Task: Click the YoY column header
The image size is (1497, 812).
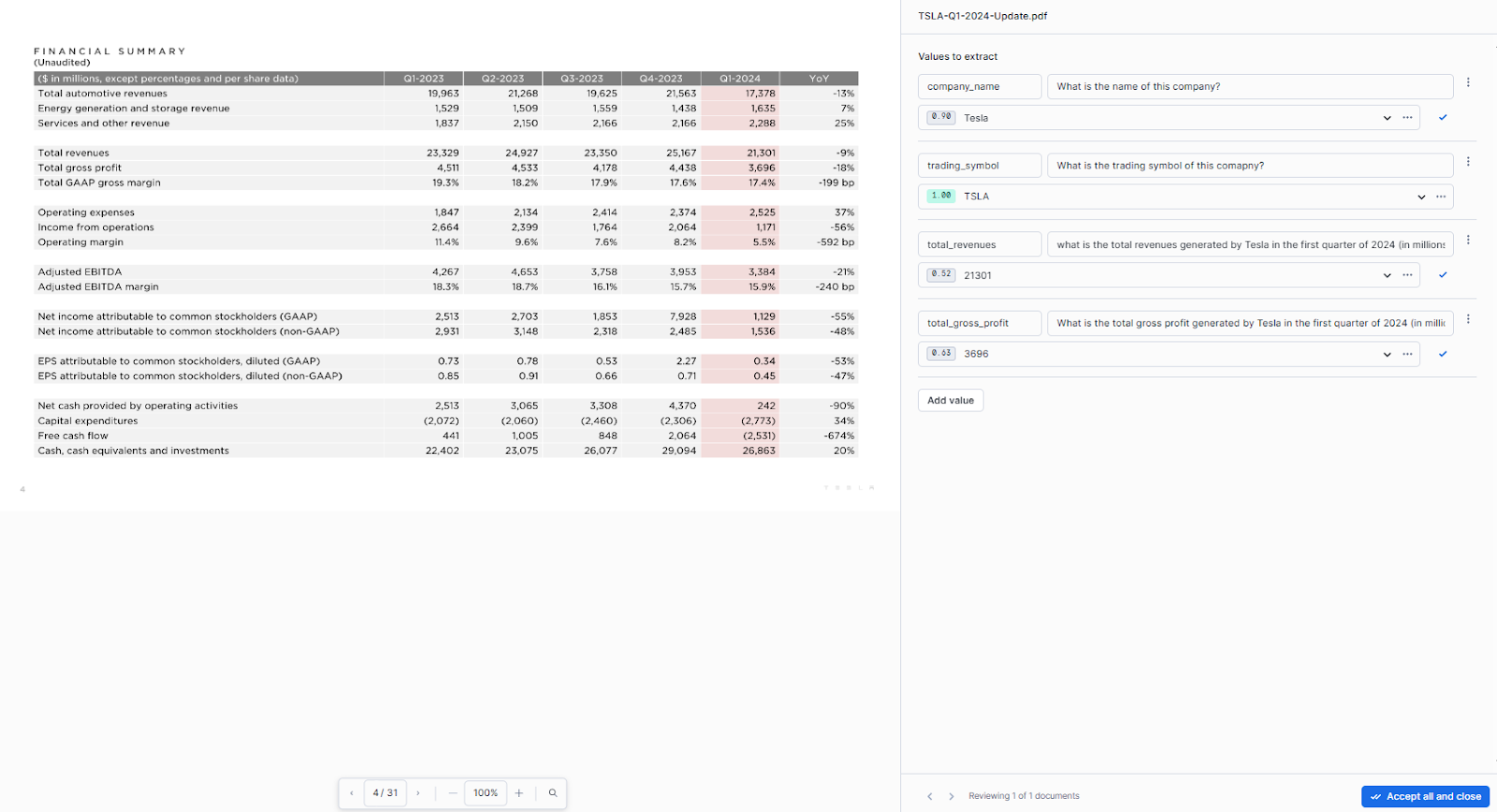Action: 819,79
